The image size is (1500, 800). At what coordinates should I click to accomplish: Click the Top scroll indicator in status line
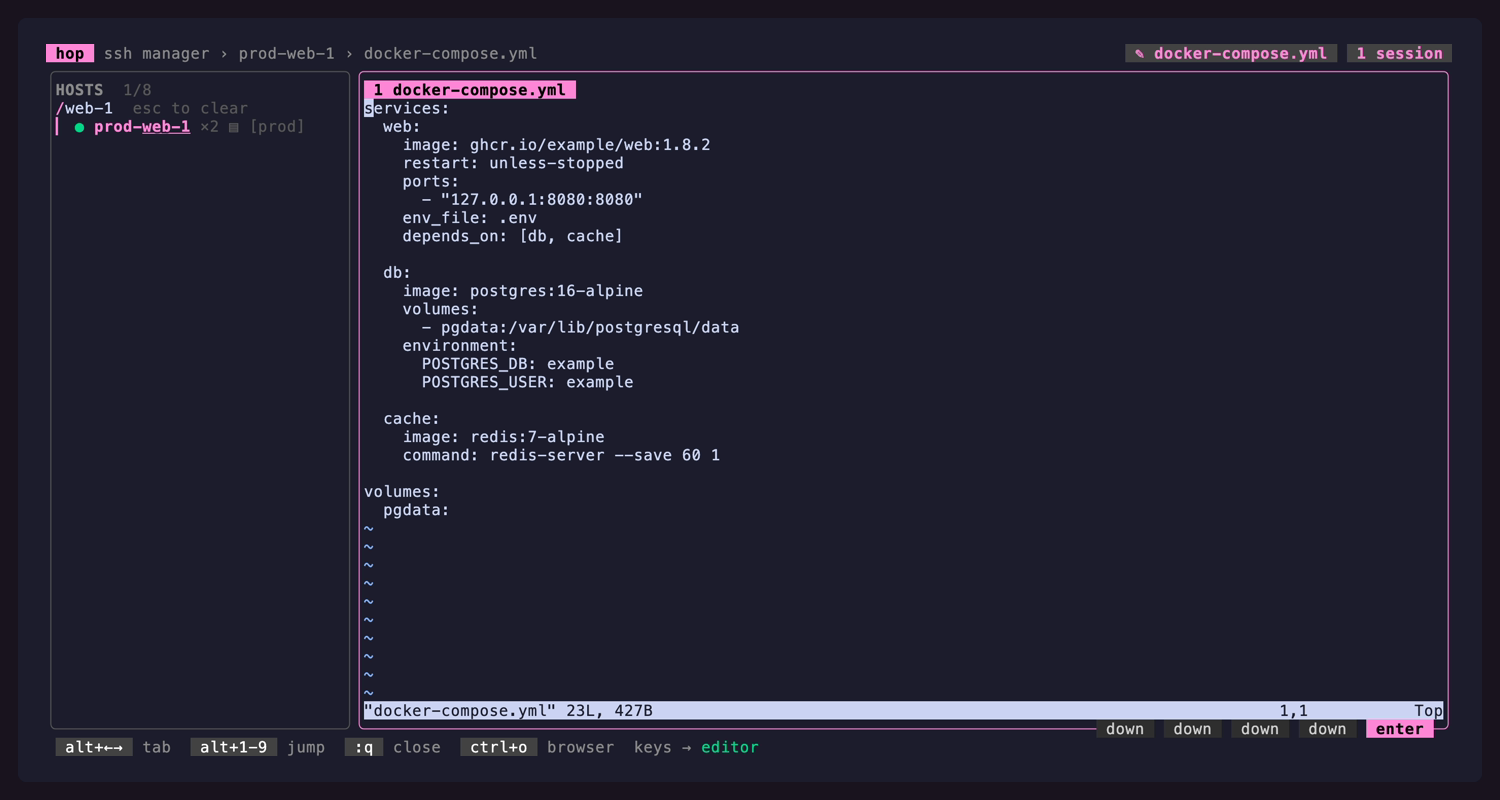point(1428,711)
